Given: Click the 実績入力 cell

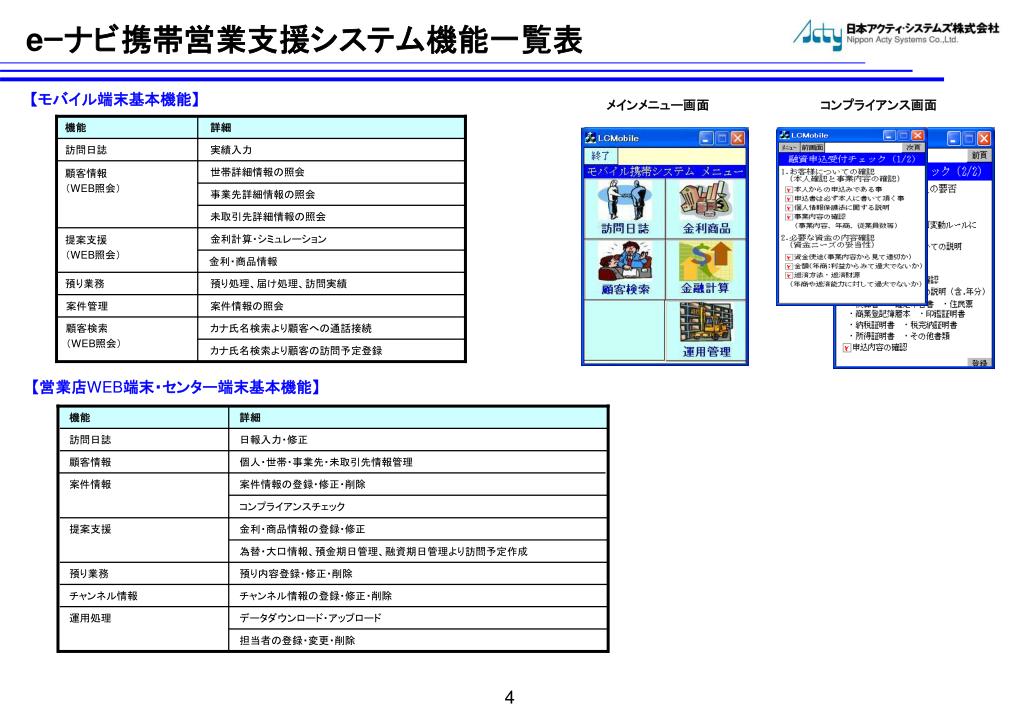Looking at the screenshot, I should (331, 150).
